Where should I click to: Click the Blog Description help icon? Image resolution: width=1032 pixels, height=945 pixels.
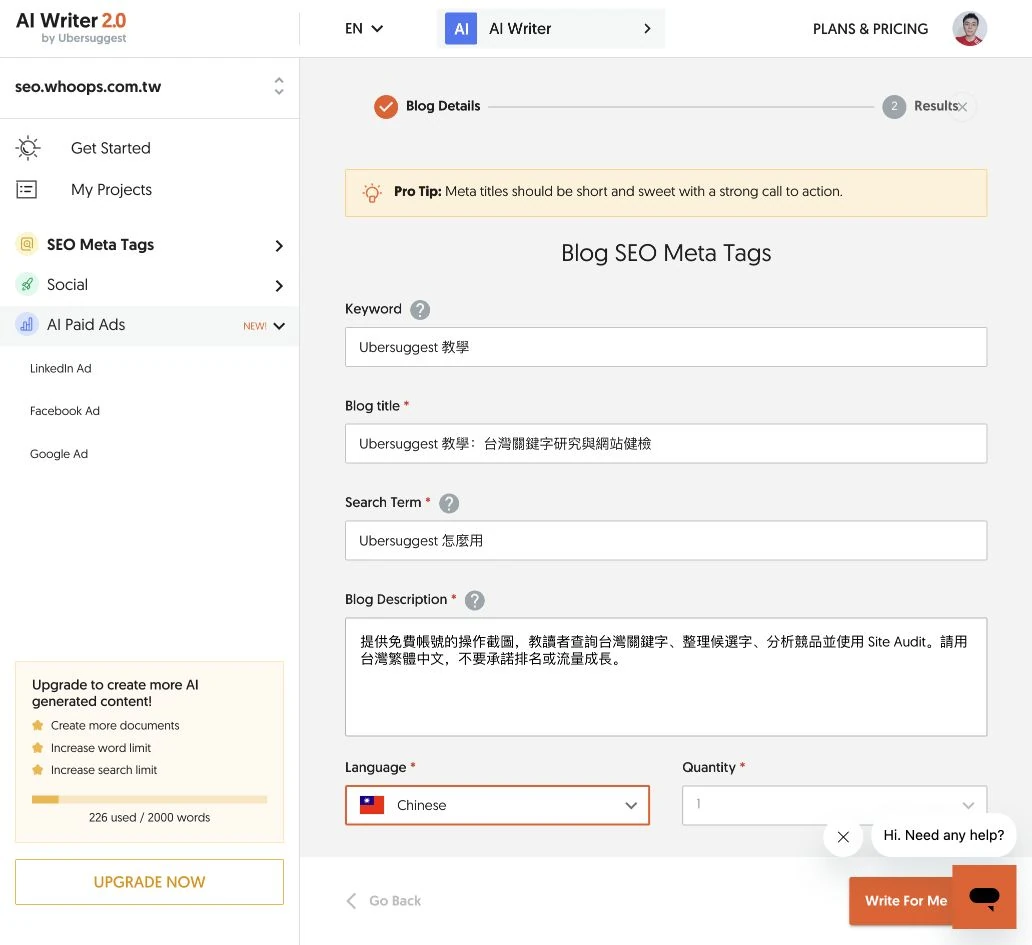[x=475, y=600]
